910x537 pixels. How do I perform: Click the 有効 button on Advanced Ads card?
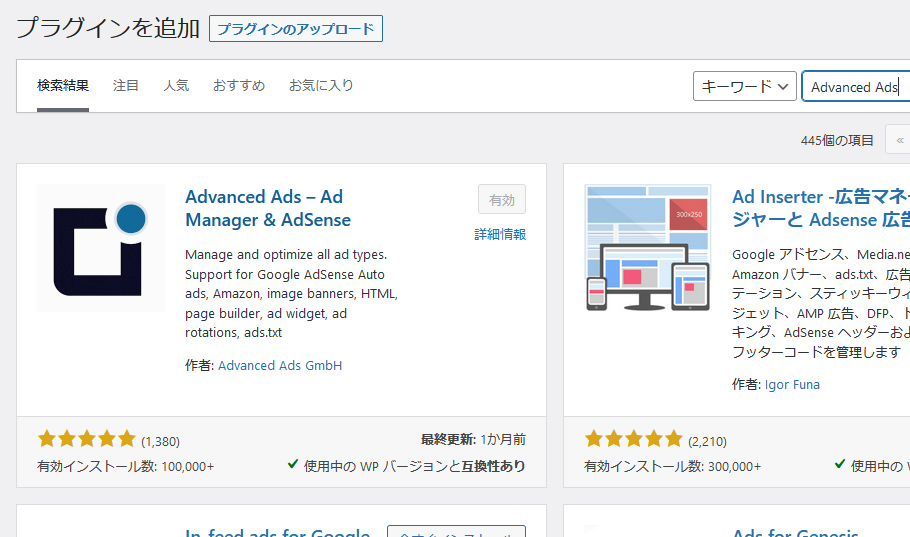point(502,200)
